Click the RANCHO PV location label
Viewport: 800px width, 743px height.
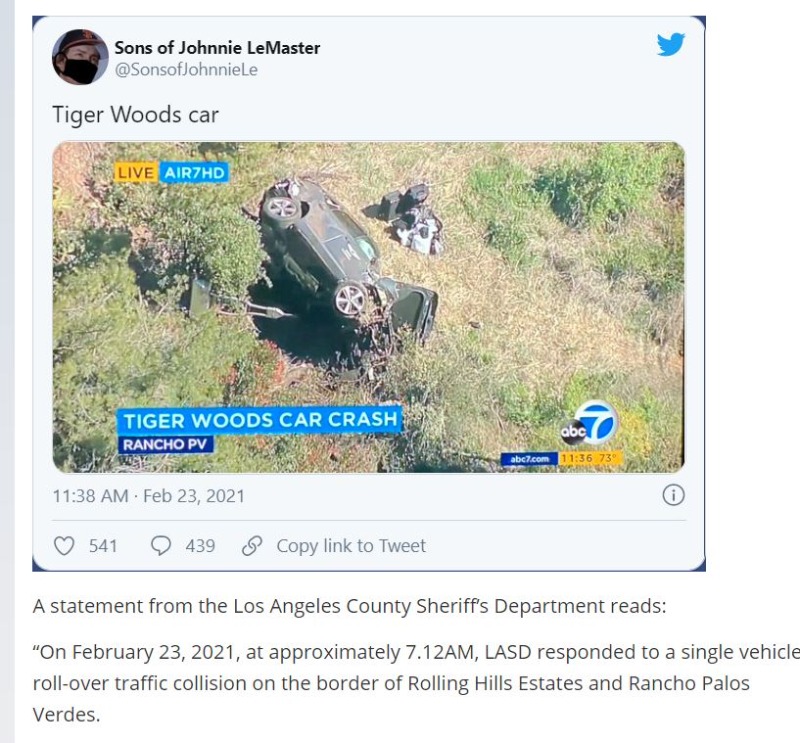165,444
